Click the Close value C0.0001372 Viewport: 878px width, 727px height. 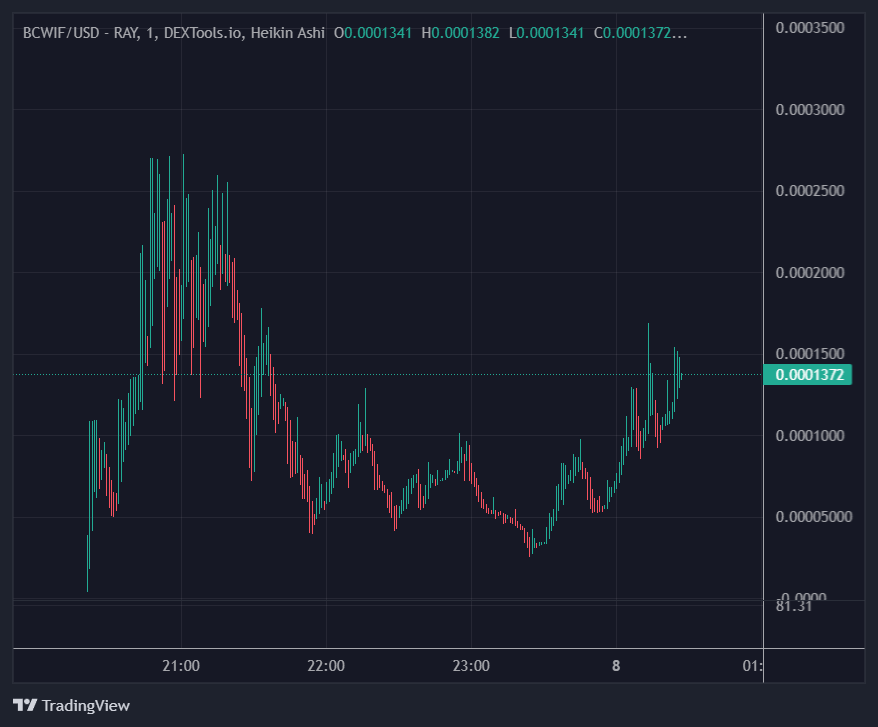pyautogui.click(x=640, y=33)
